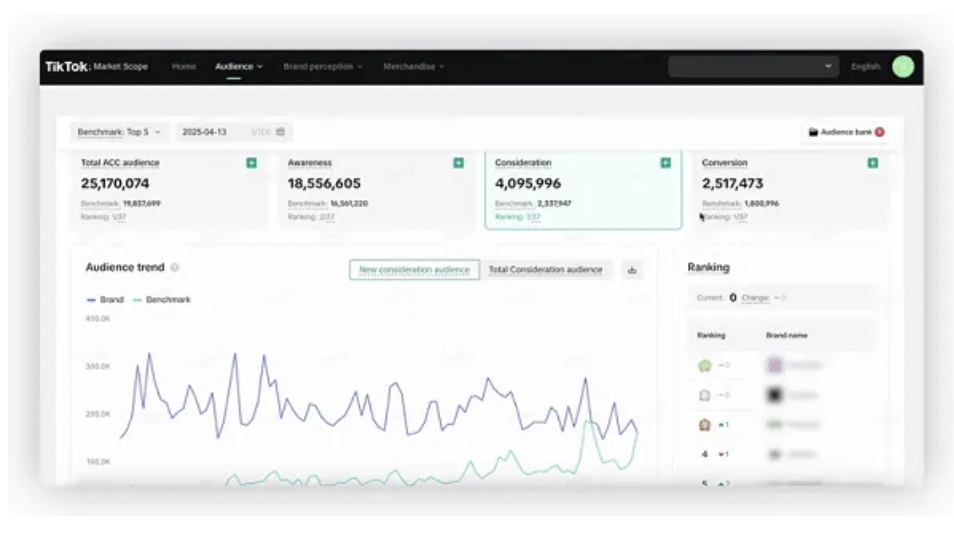
Task: Click the green plus icon on Awareness card
Action: coord(458,163)
